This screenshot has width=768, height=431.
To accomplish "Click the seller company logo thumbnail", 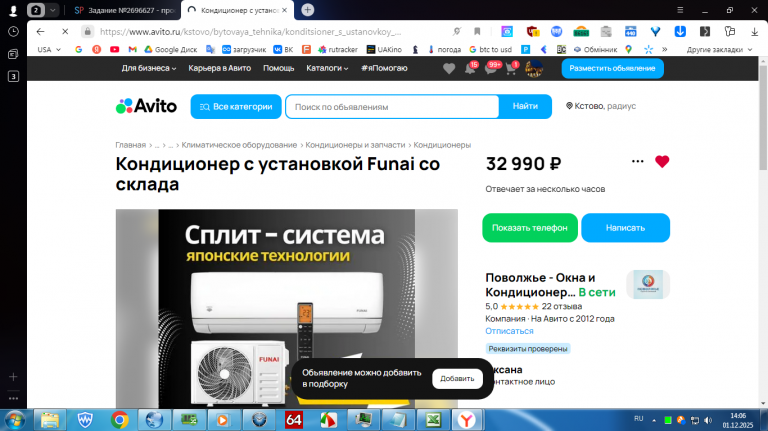I will 648,284.
